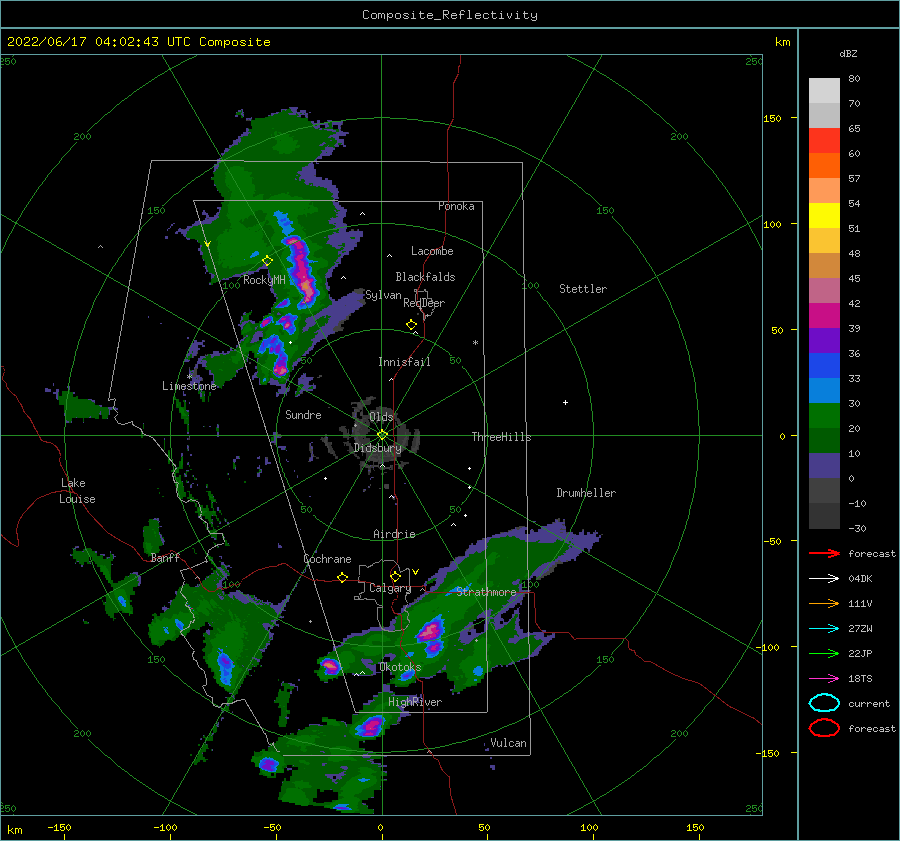Select the white 04DK arrow symbol

click(824, 579)
